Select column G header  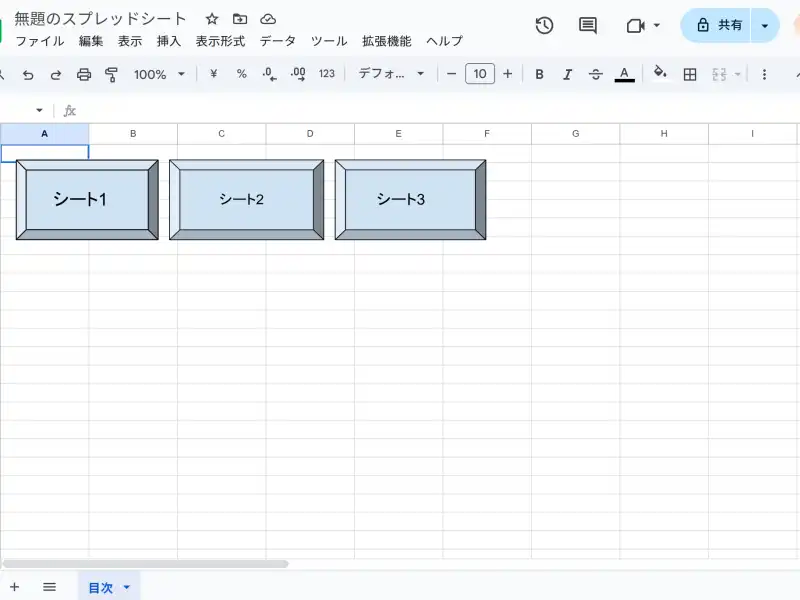576,134
